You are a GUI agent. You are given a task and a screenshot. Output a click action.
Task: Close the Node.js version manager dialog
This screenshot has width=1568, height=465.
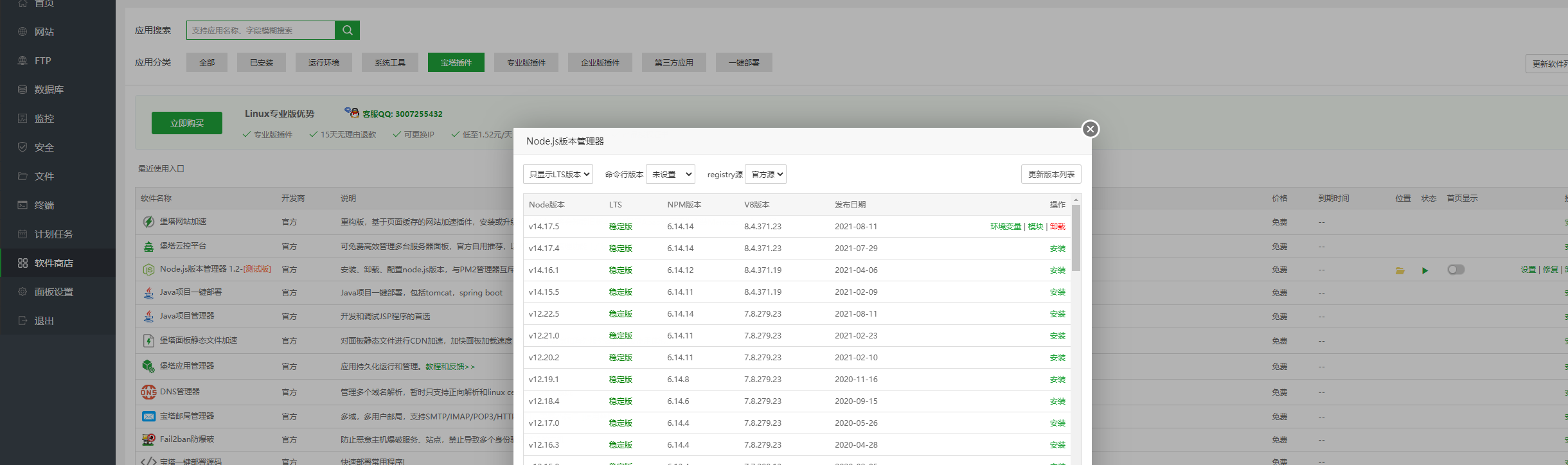[1090, 129]
